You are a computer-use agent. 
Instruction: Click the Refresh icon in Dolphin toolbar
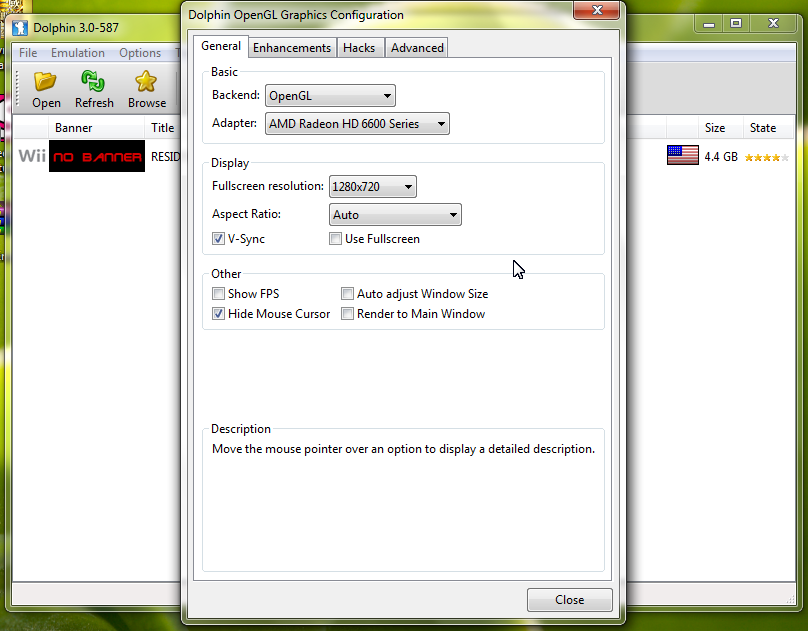tap(93, 81)
